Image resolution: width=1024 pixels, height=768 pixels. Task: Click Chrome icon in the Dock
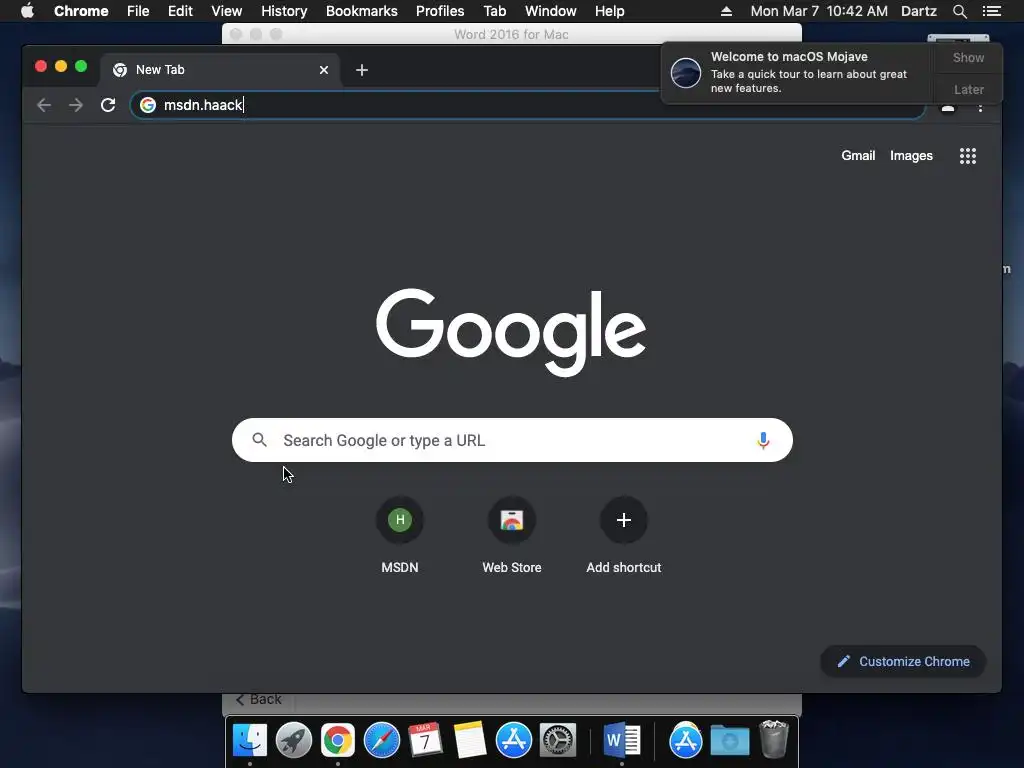338,740
